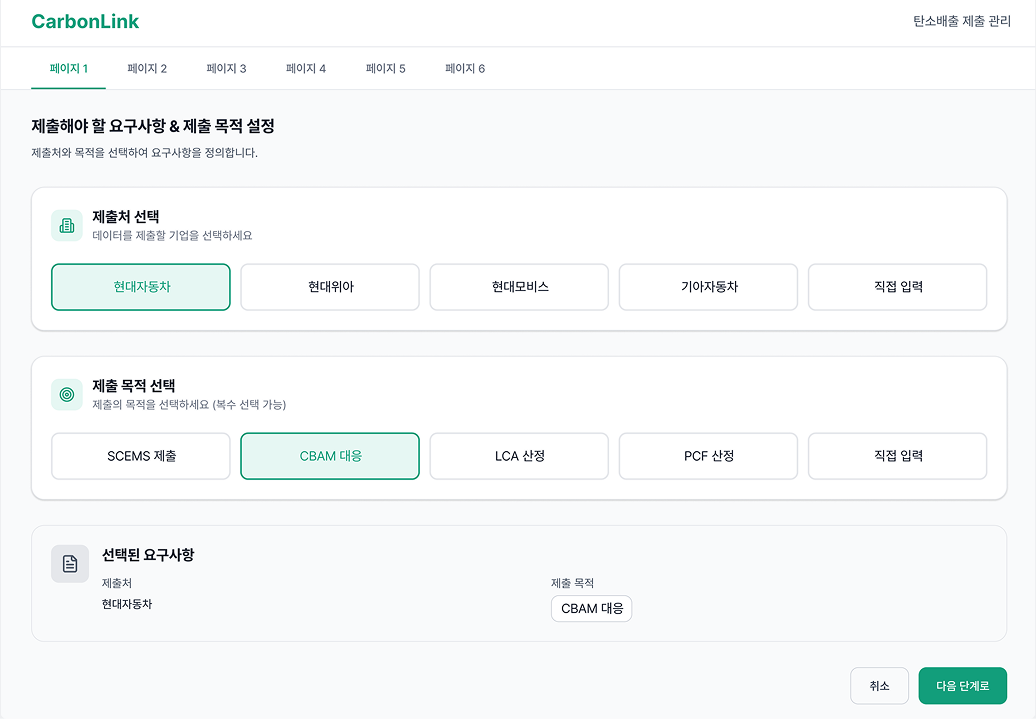Choose 직접 입력 under 제출 목적 선택
This screenshot has width=1036, height=719.
point(896,456)
